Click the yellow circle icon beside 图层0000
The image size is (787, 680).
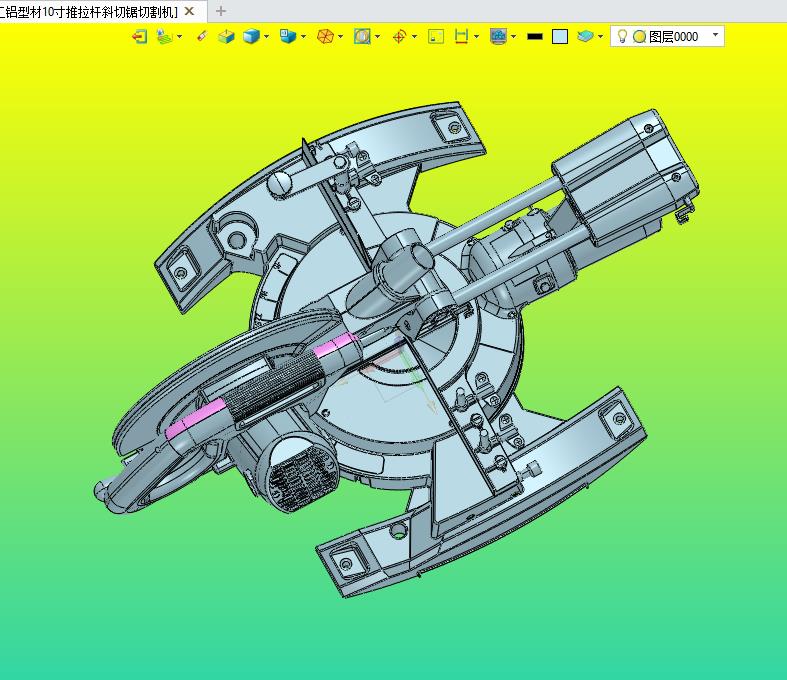click(639, 37)
